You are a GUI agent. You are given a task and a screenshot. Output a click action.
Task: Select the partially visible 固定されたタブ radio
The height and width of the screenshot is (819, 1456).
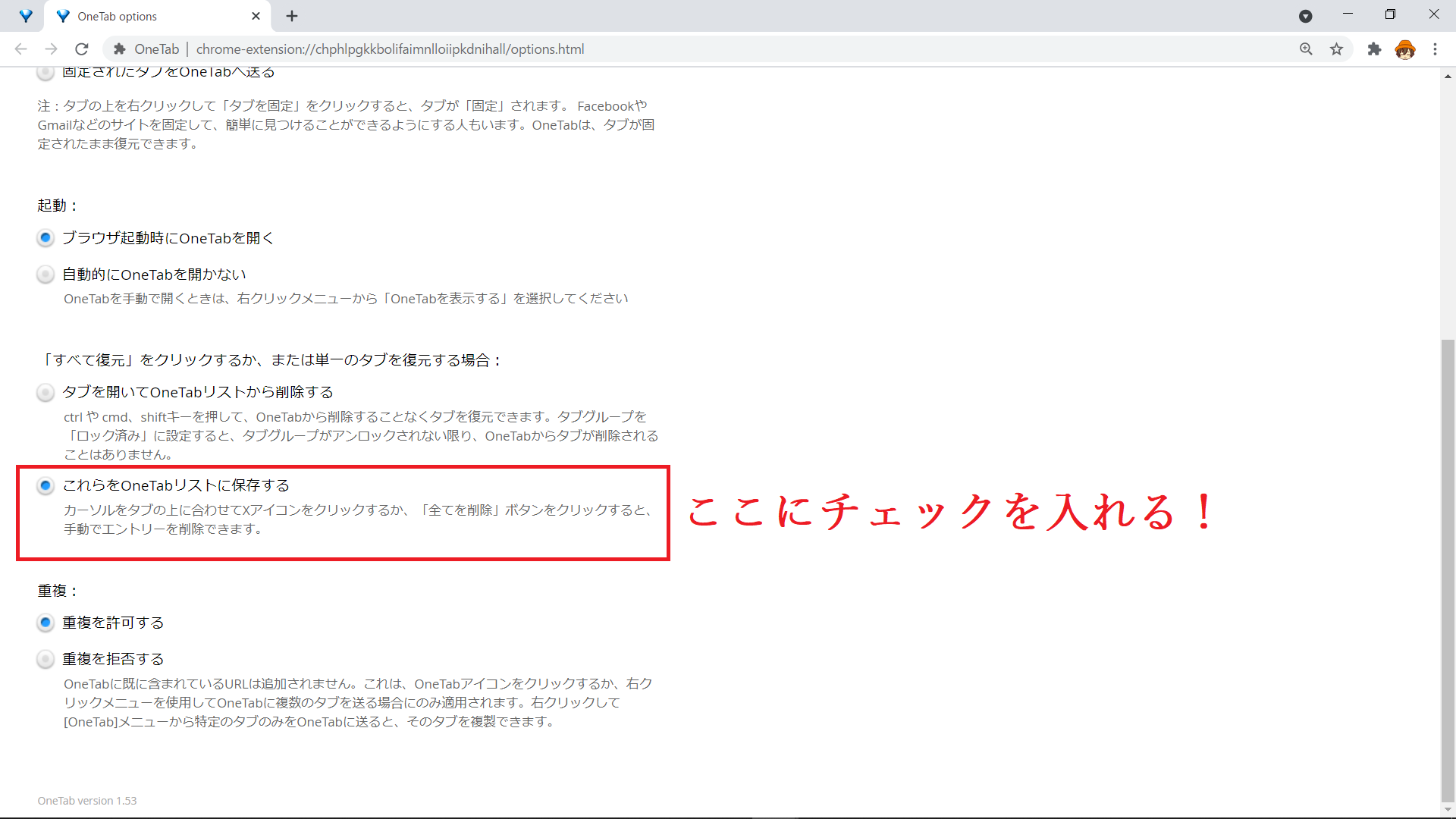[45, 73]
